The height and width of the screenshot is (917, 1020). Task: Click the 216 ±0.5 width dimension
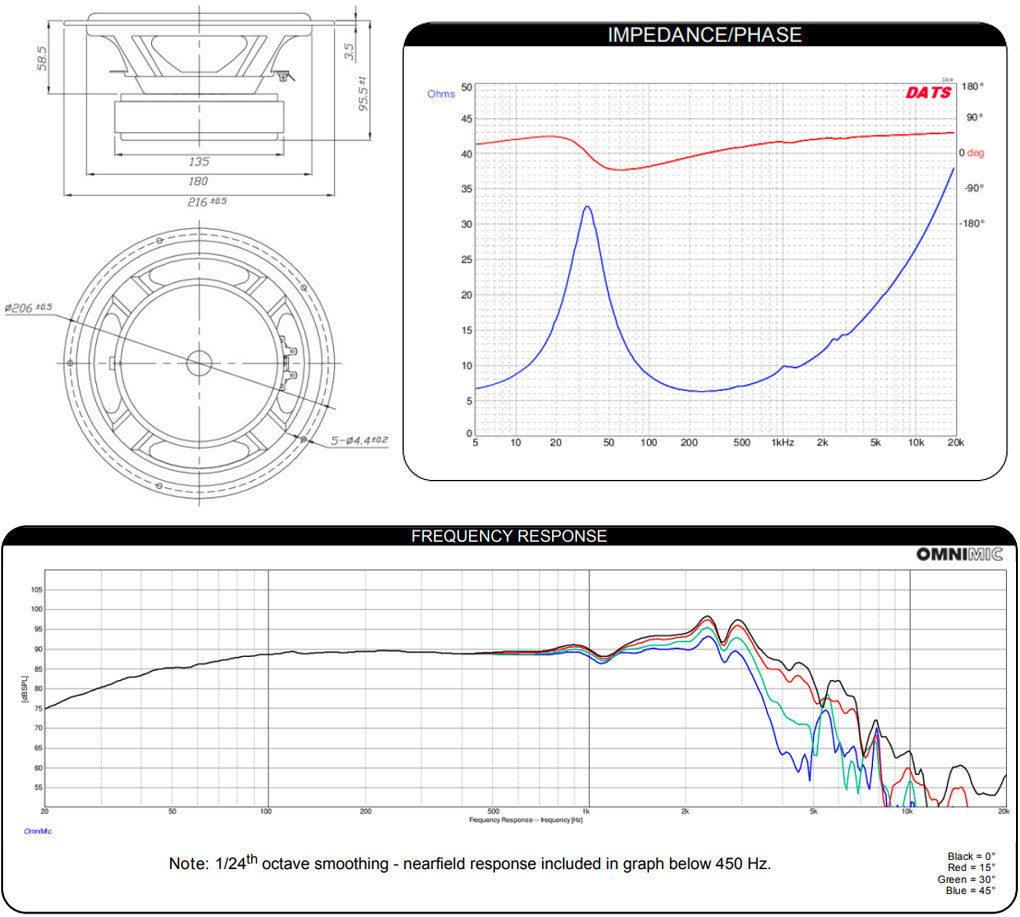point(207,202)
